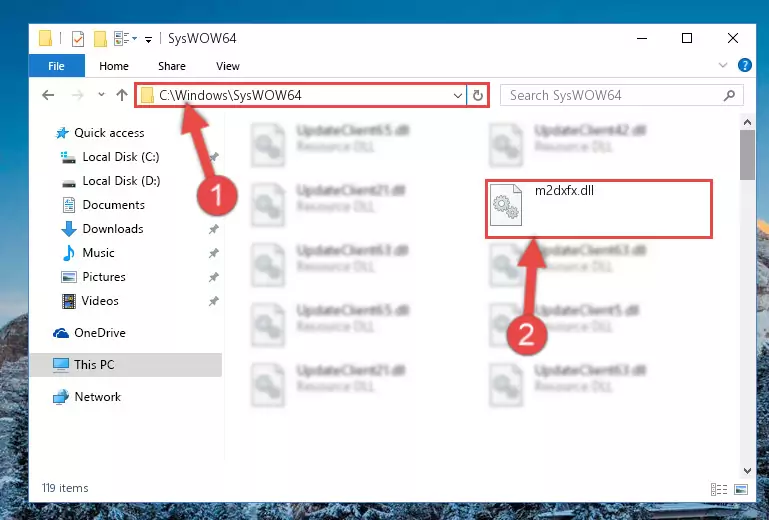The width and height of the screenshot is (769, 520).
Task: Close the SysWOW64 window
Action: [x=733, y=38]
